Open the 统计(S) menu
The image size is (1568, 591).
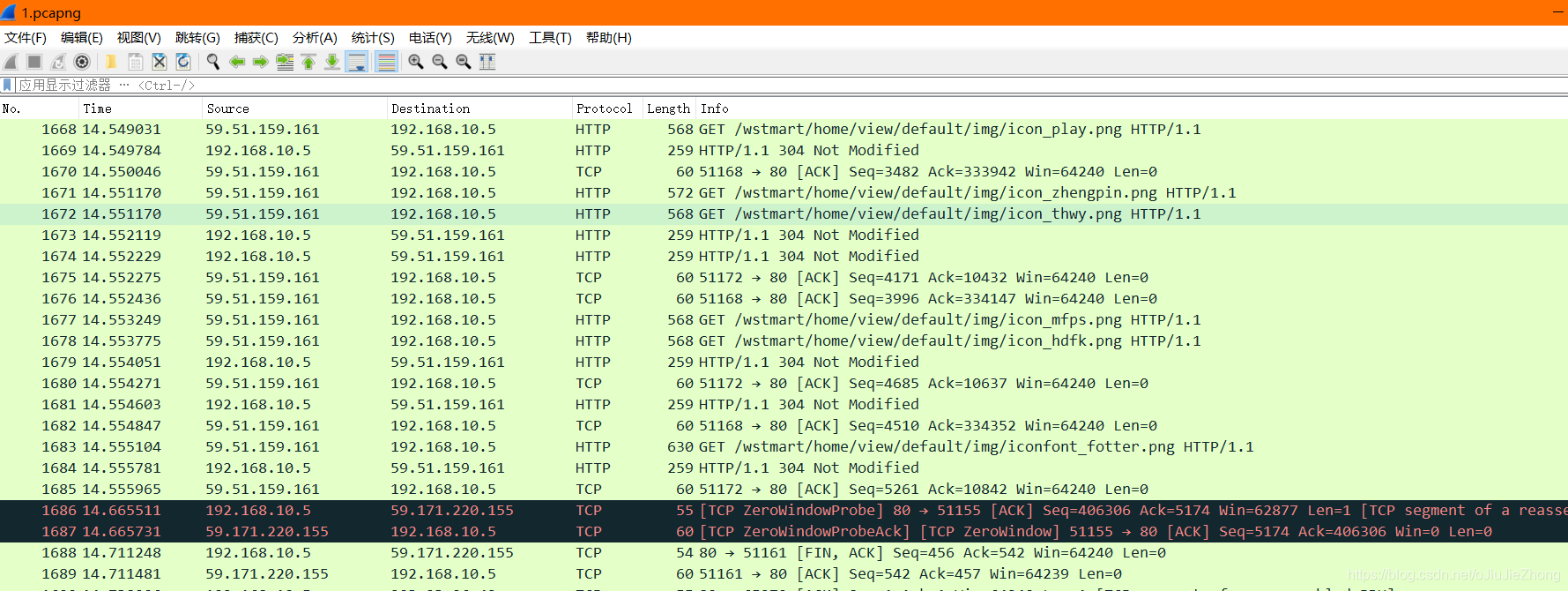(373, 38)
